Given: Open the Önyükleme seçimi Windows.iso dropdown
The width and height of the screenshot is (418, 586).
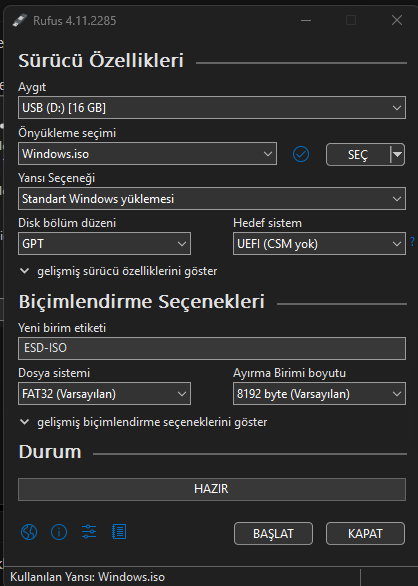Looking at the screenshot, I should click(147, 154).
